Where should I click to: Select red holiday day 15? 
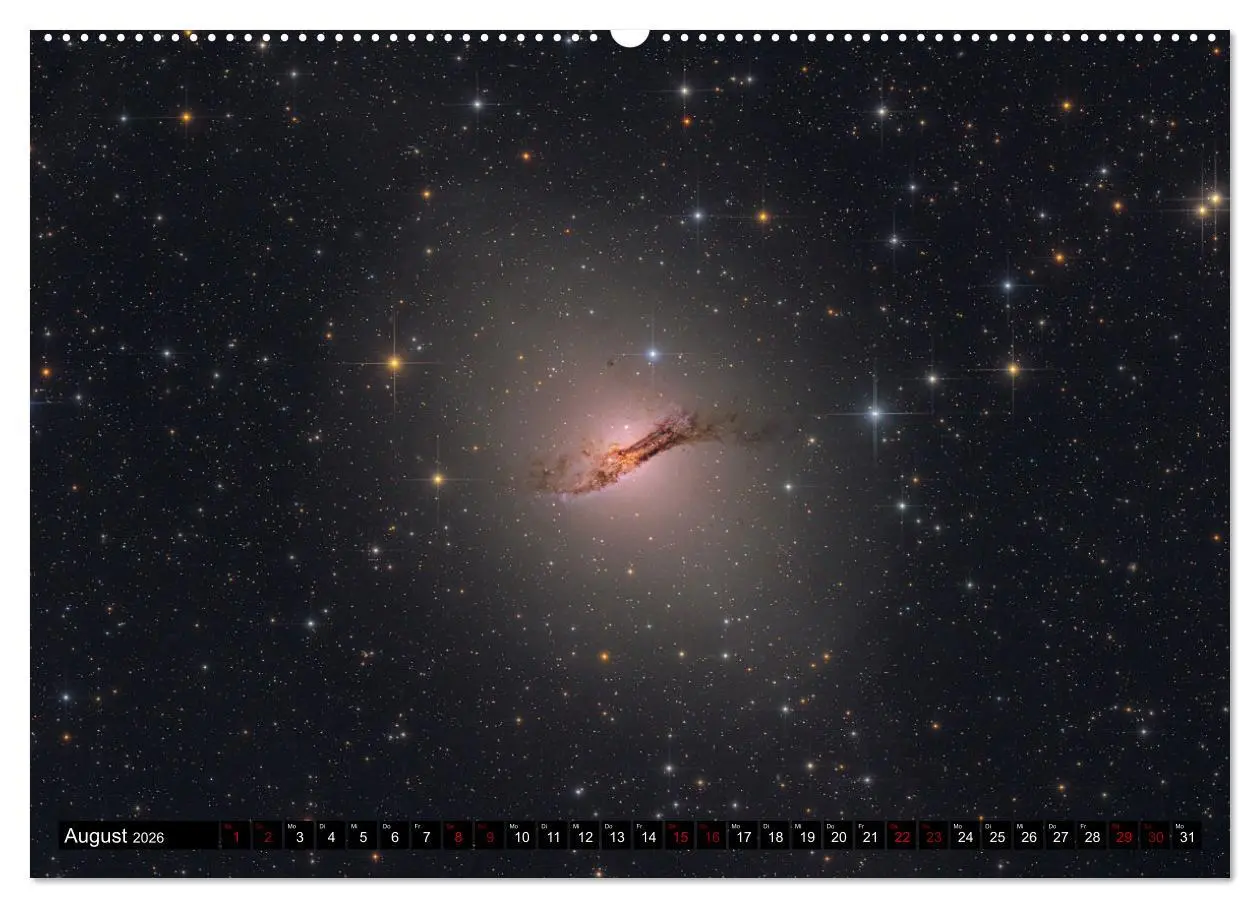[x=680, y=836]
